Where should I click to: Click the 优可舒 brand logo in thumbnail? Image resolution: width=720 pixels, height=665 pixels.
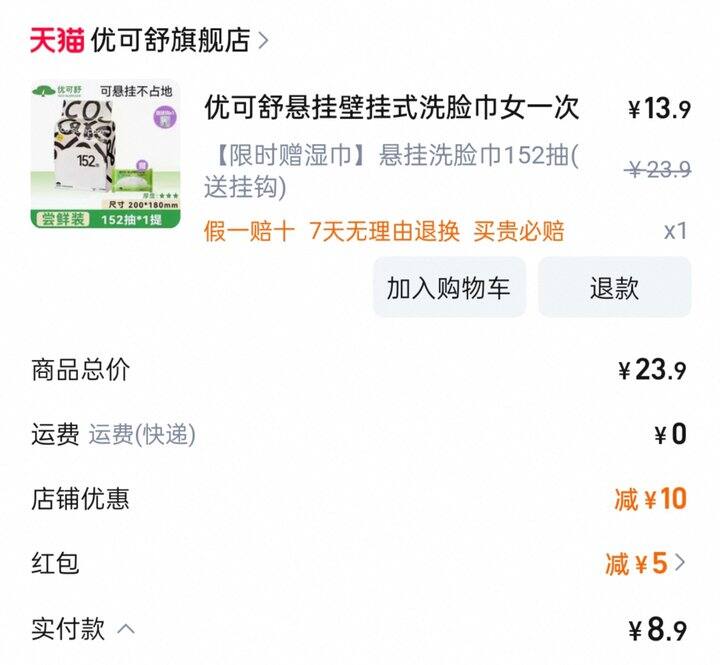point(57,90)
